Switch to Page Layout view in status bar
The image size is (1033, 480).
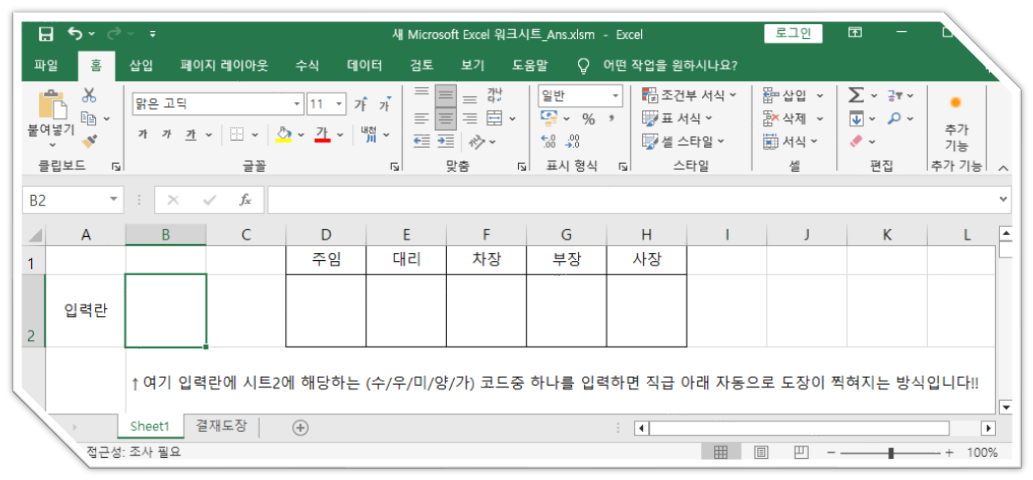pyautogui.click(x=761, y=453)
